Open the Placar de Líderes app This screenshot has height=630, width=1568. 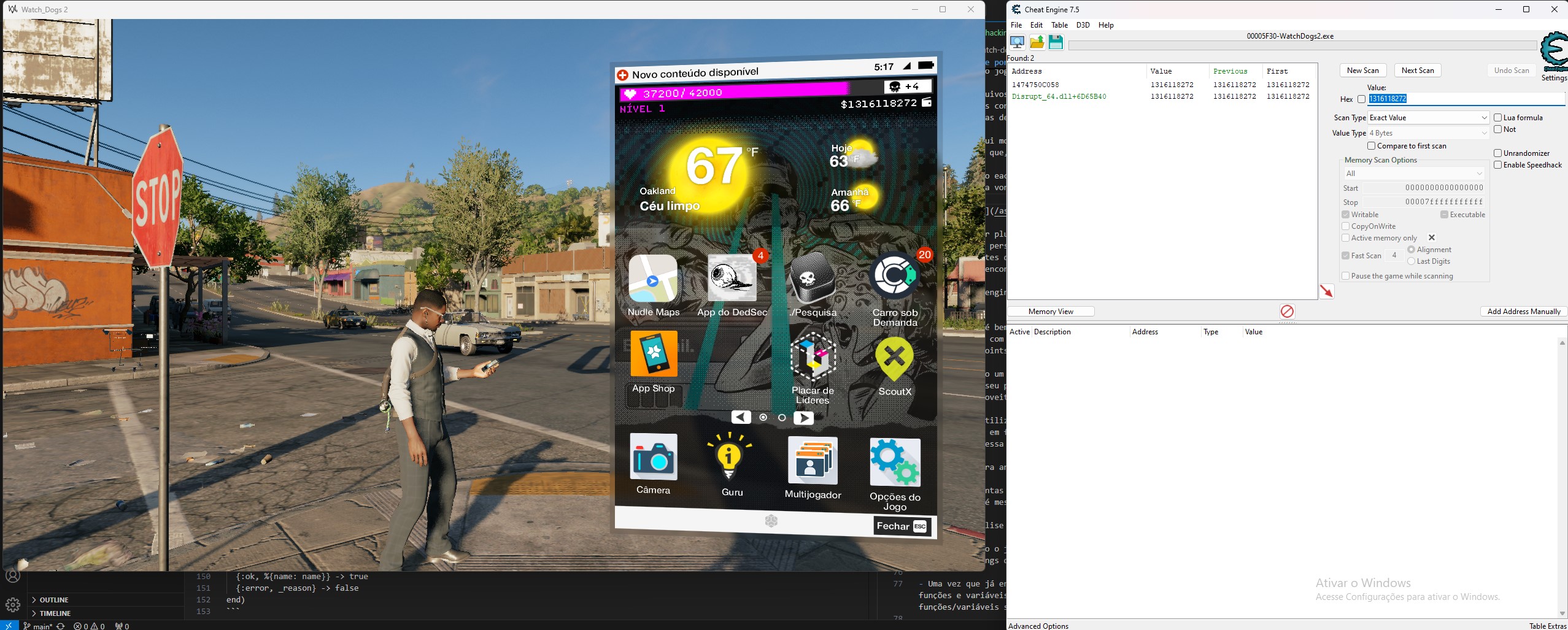click(813, 357)
